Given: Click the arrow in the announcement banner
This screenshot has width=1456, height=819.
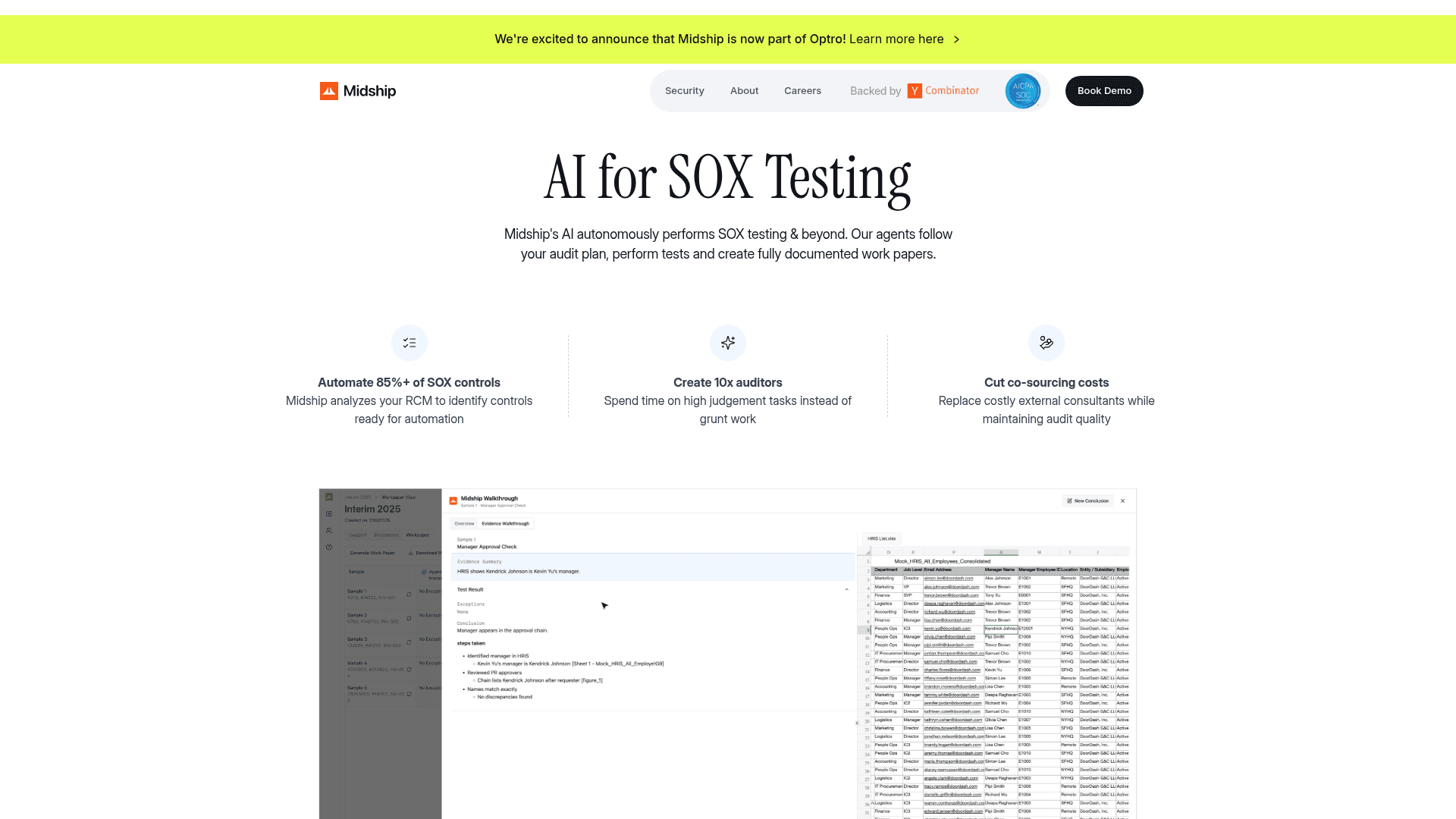Looking at the screenshot, I should pos(956,39).
